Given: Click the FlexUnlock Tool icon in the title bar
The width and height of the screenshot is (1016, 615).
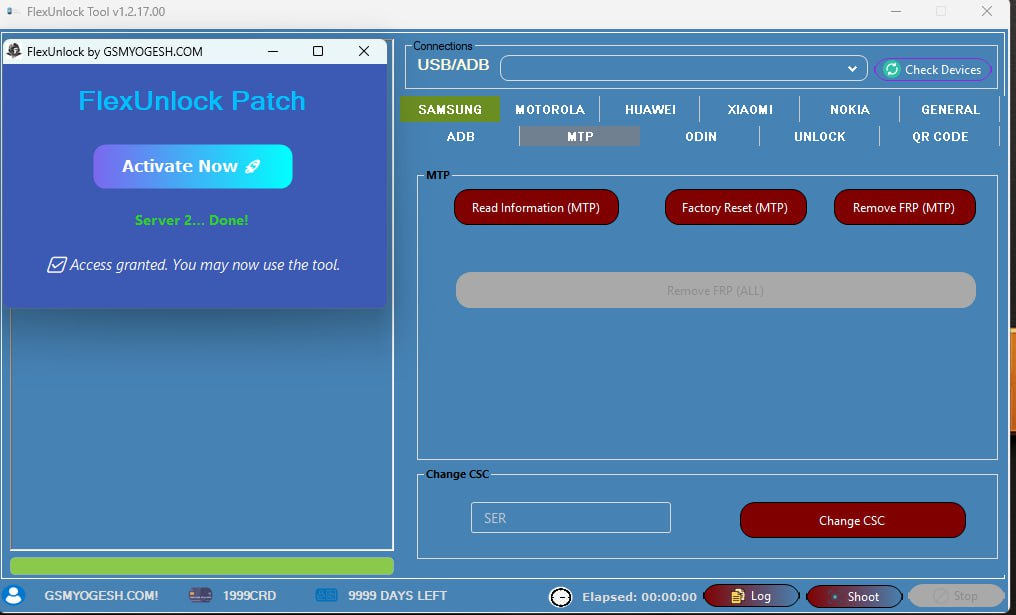Looking at the screenshot, I should pos(9,11).
